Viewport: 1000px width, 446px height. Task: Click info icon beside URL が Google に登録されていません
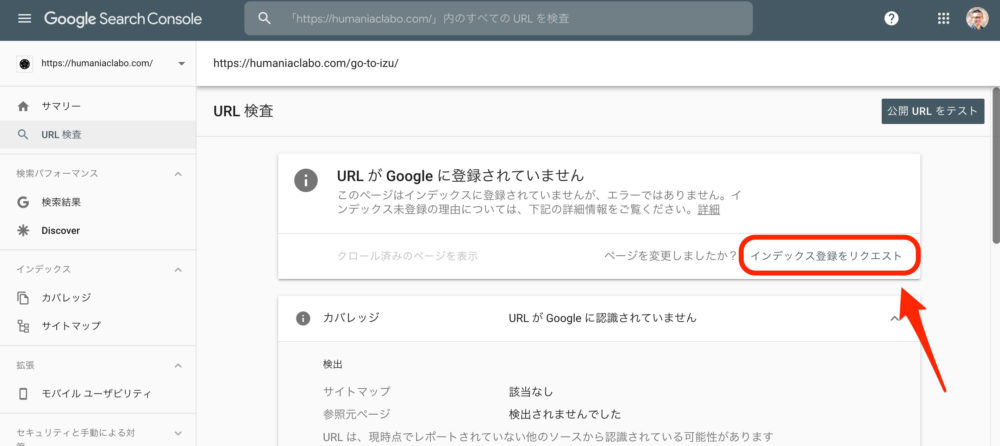click(x=305, y=181)
